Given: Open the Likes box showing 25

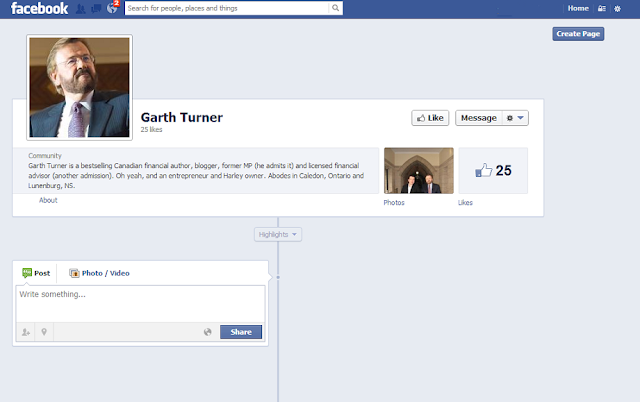Looking at the screenshot, I should tap(493, 171).
